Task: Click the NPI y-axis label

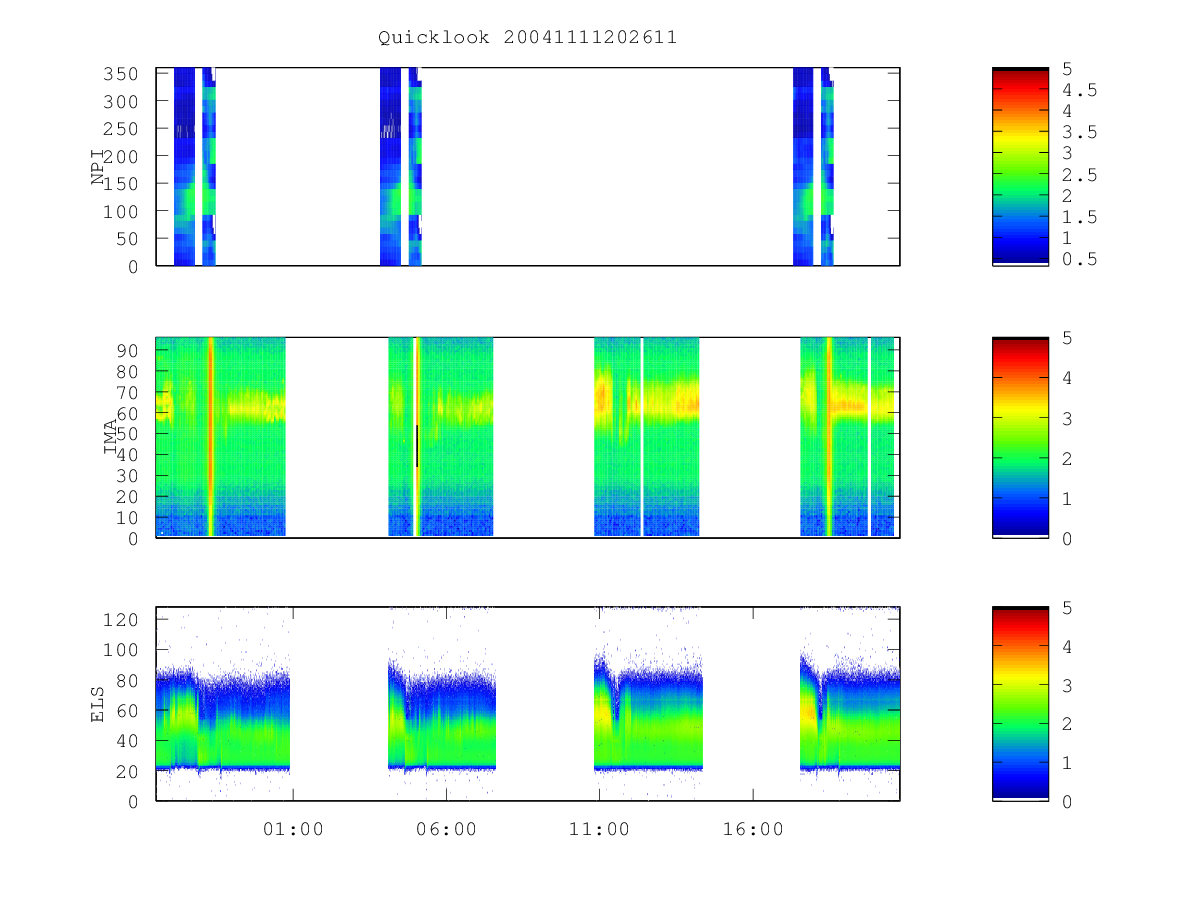Action: 98,166
